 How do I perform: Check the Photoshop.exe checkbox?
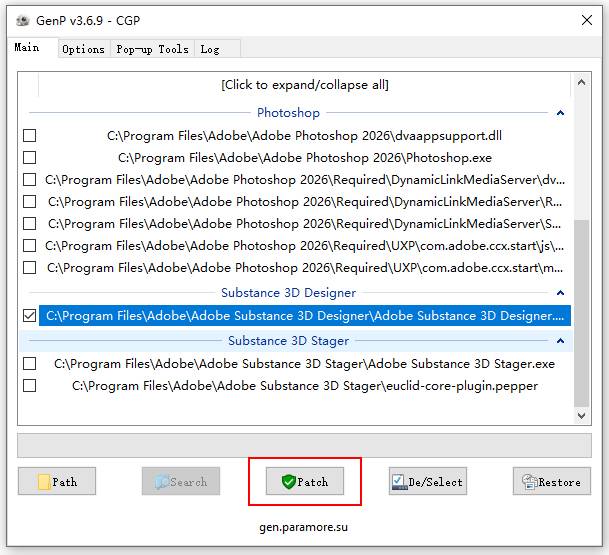[x=30, y=158]
